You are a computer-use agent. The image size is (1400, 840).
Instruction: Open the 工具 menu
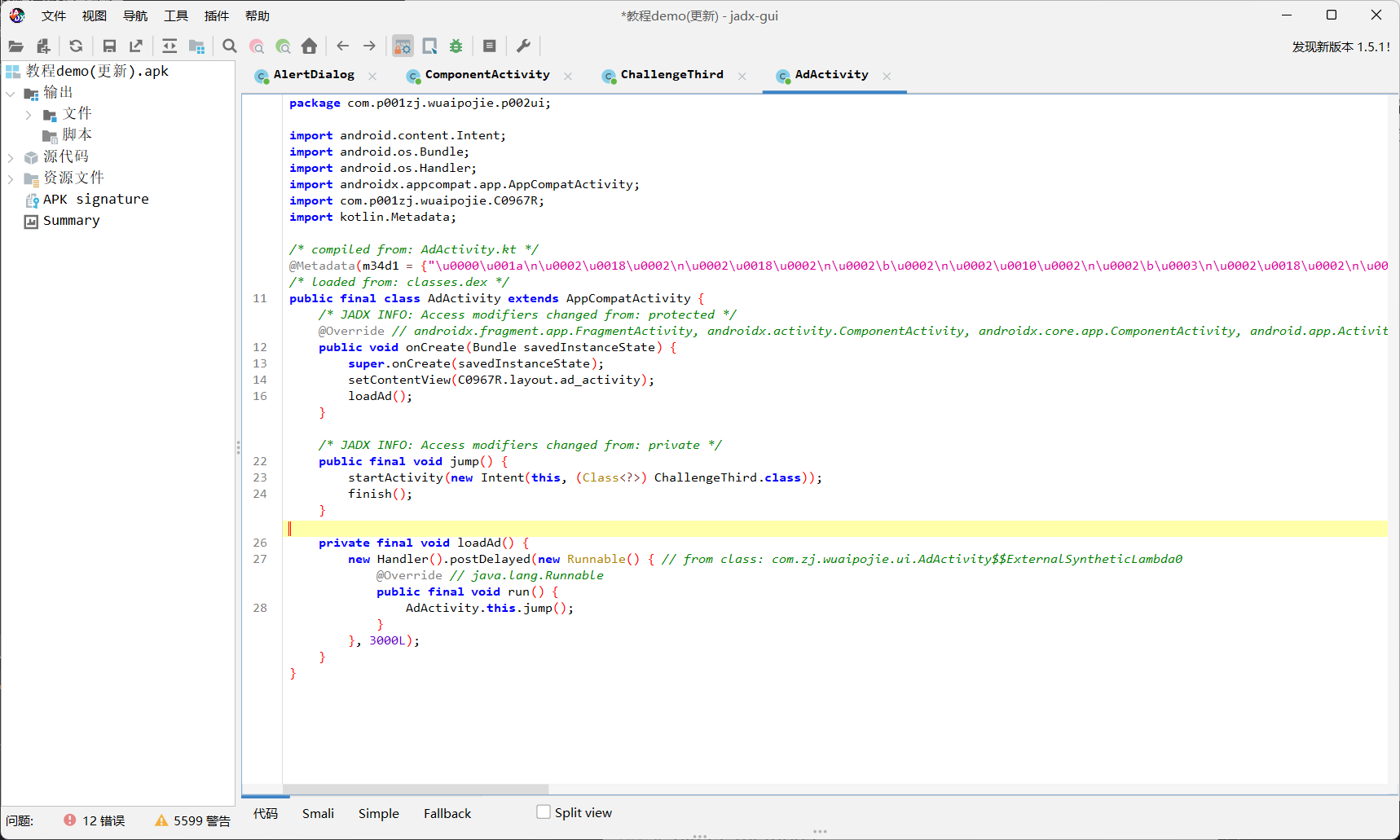pos(176,15)
